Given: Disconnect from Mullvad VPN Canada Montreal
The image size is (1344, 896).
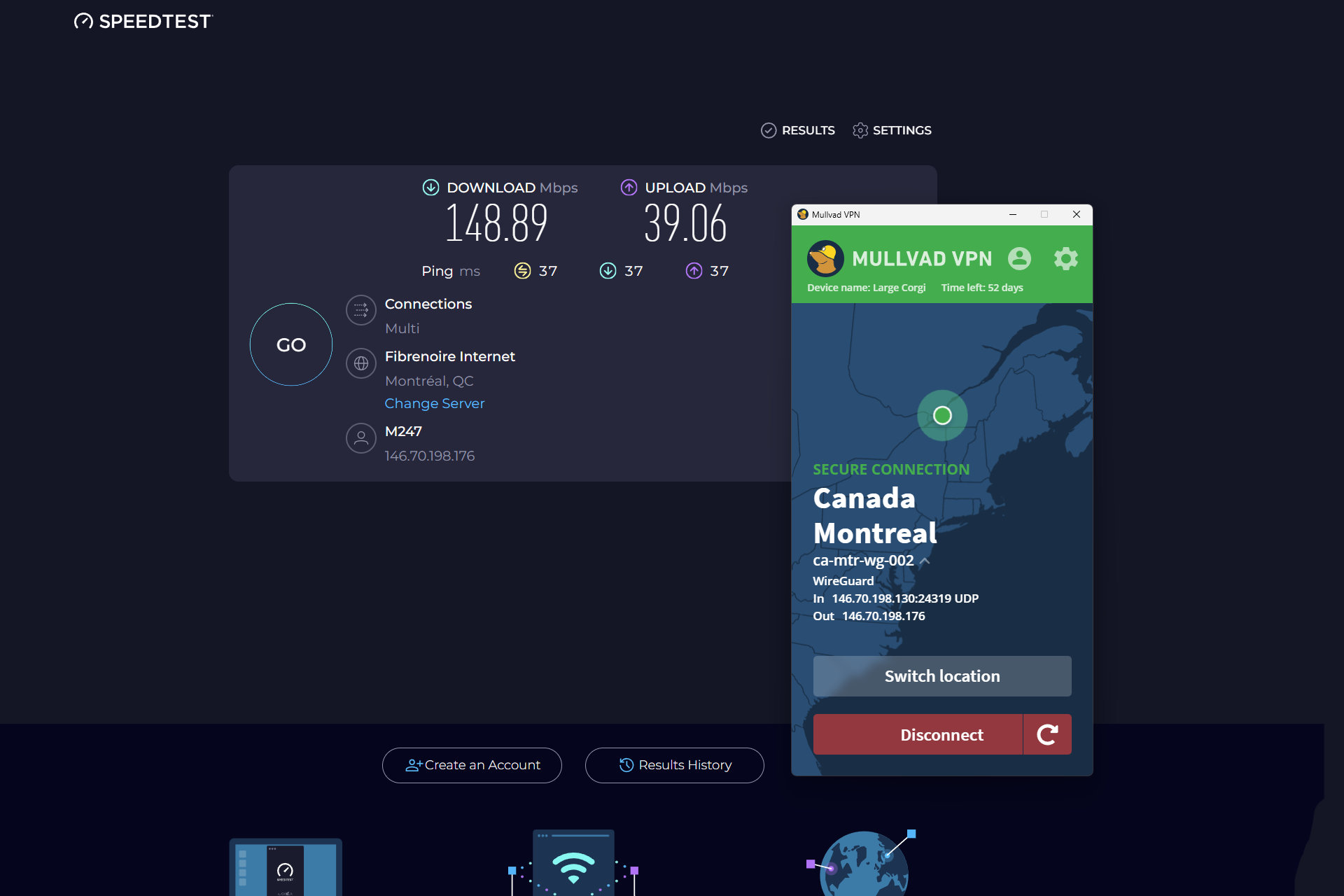Looking at the screenshot, I should point(942,734).
